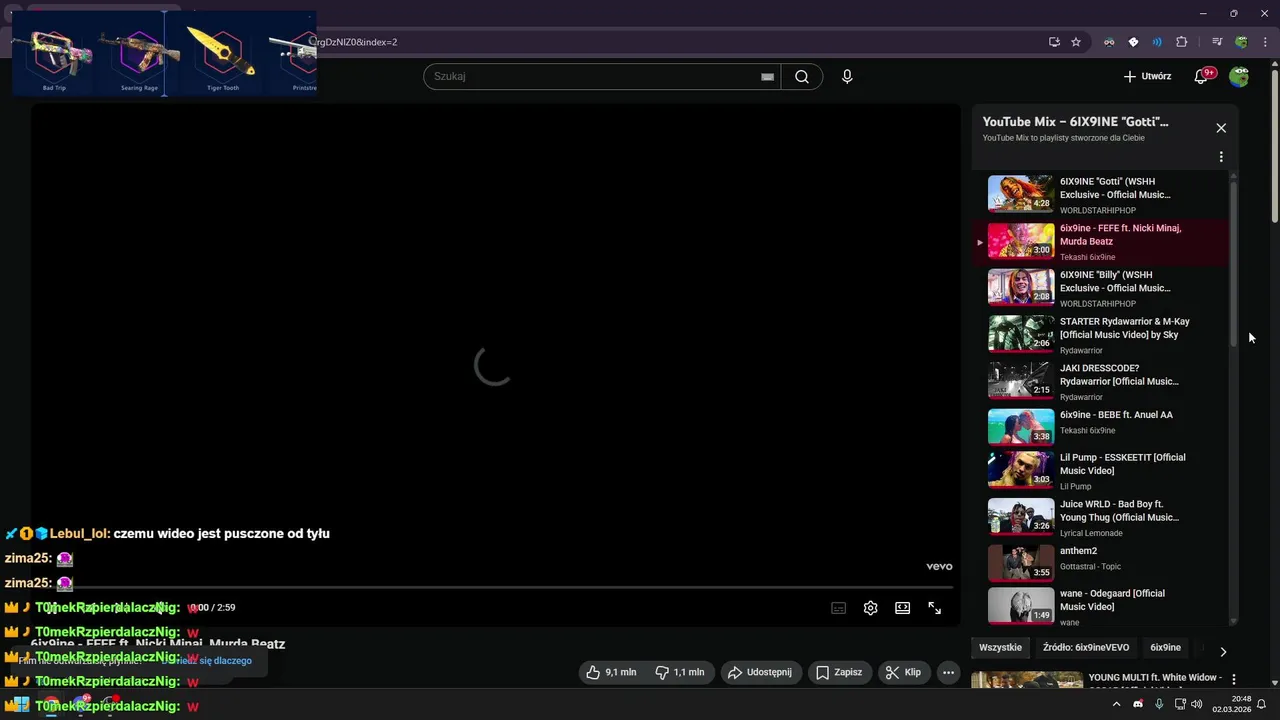Expand the system tray hidden icons arrow
The height and width of the screenshot is (720, 1280).
(1116, 704)
